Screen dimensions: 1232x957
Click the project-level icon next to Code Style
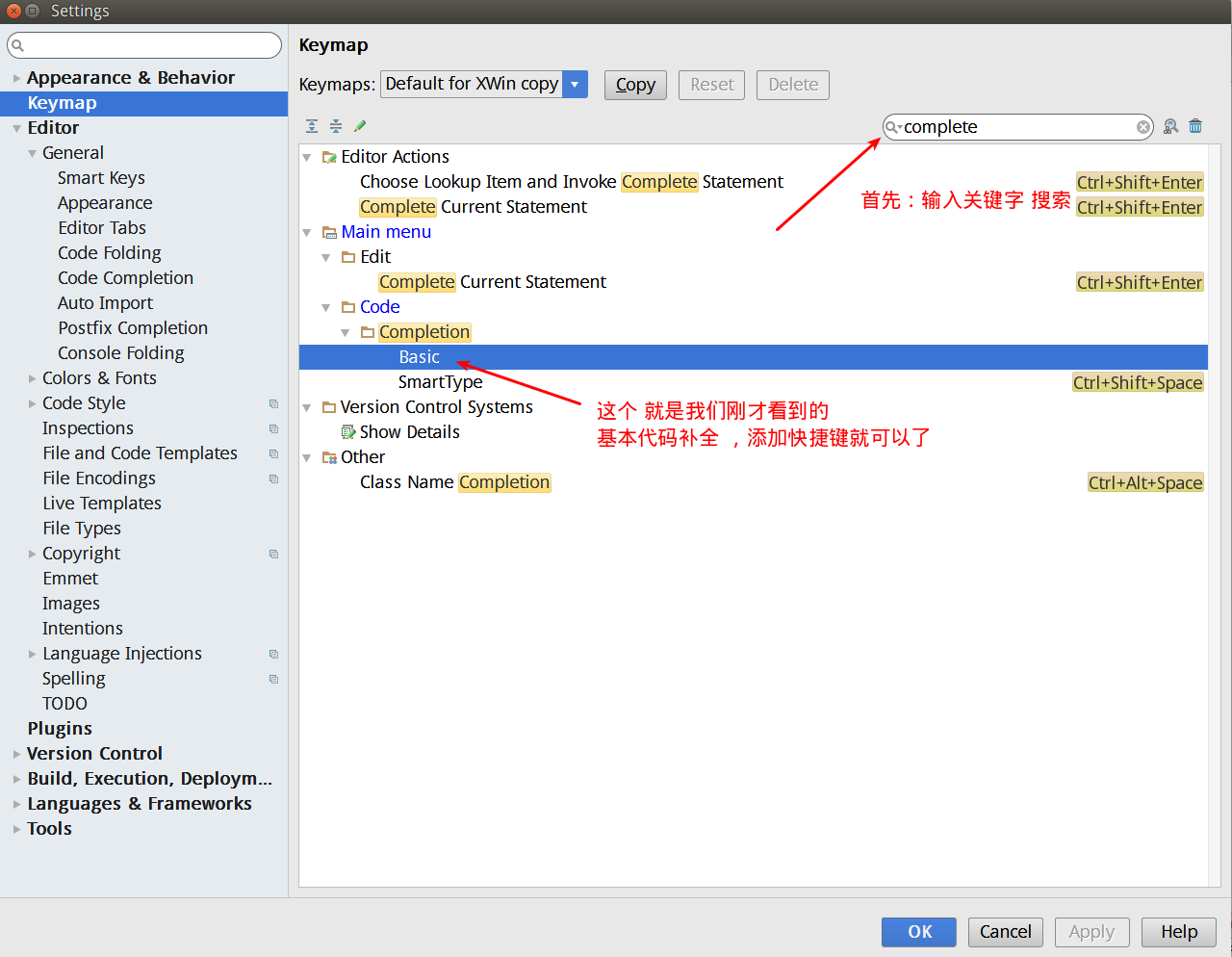(x=273, y=403)
